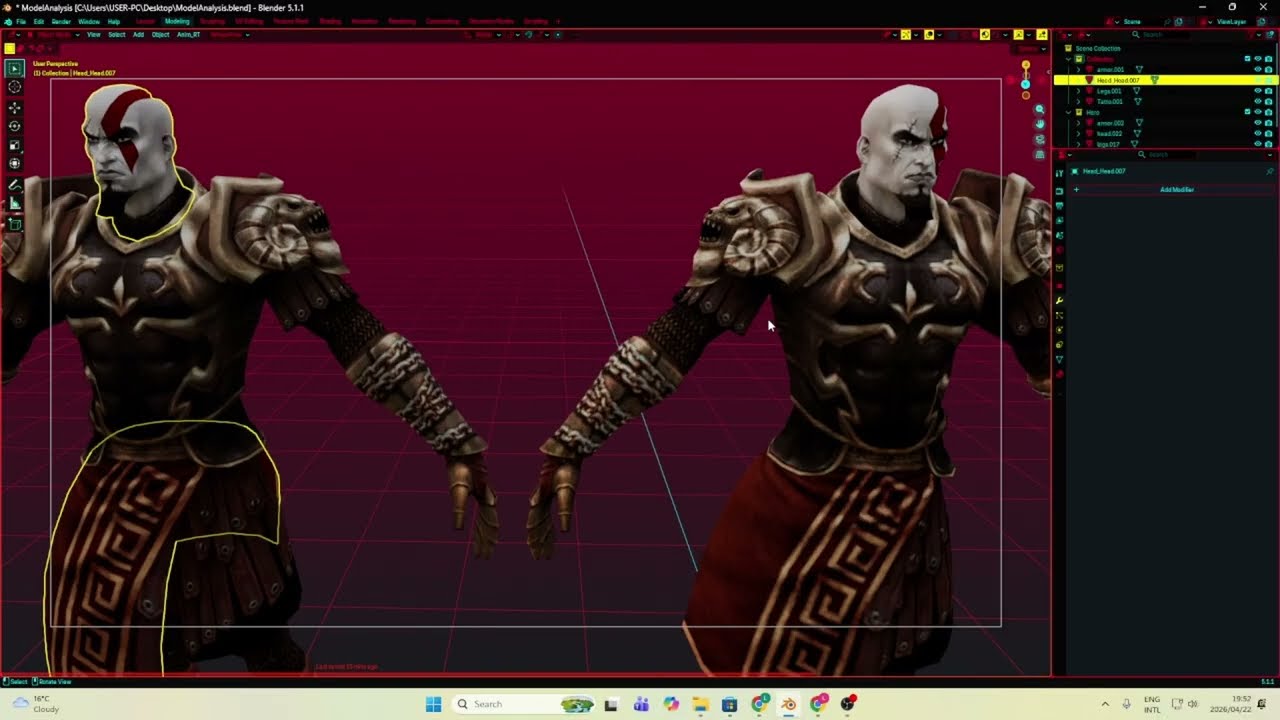Image resolution: width=1280 pixels, height=720 pixels.
Task: Collapse the Hero collection
Action: coord(1068,112)
